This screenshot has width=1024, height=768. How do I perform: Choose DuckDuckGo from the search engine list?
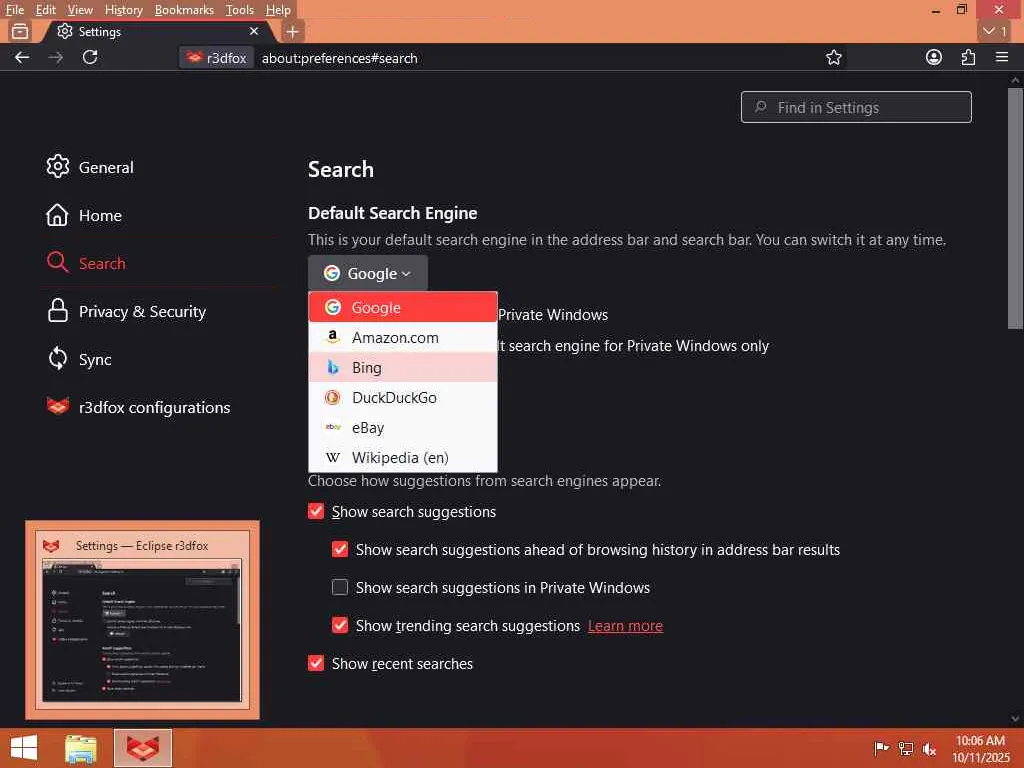pos(403,397)
